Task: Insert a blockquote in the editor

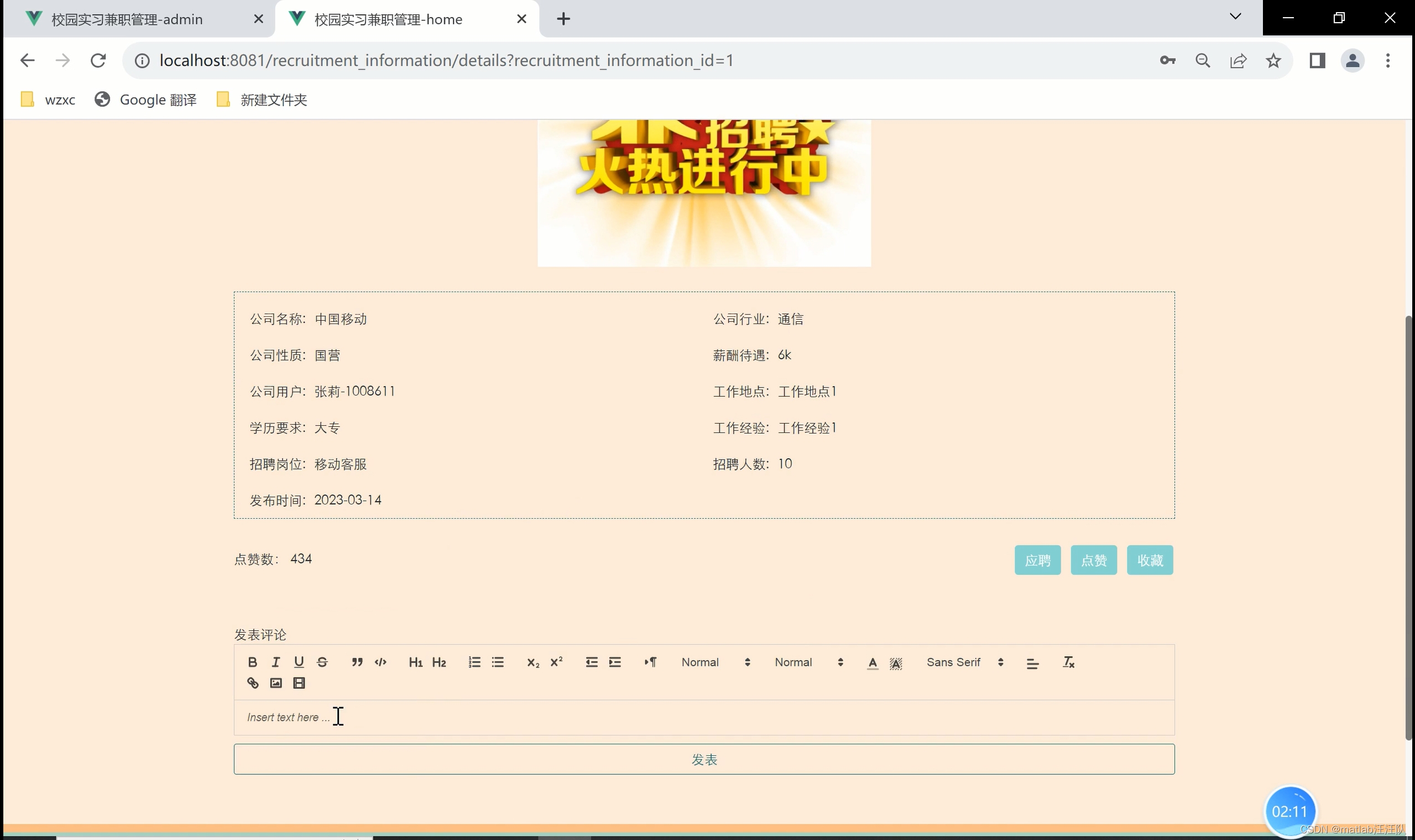Action: coord(357,662)
